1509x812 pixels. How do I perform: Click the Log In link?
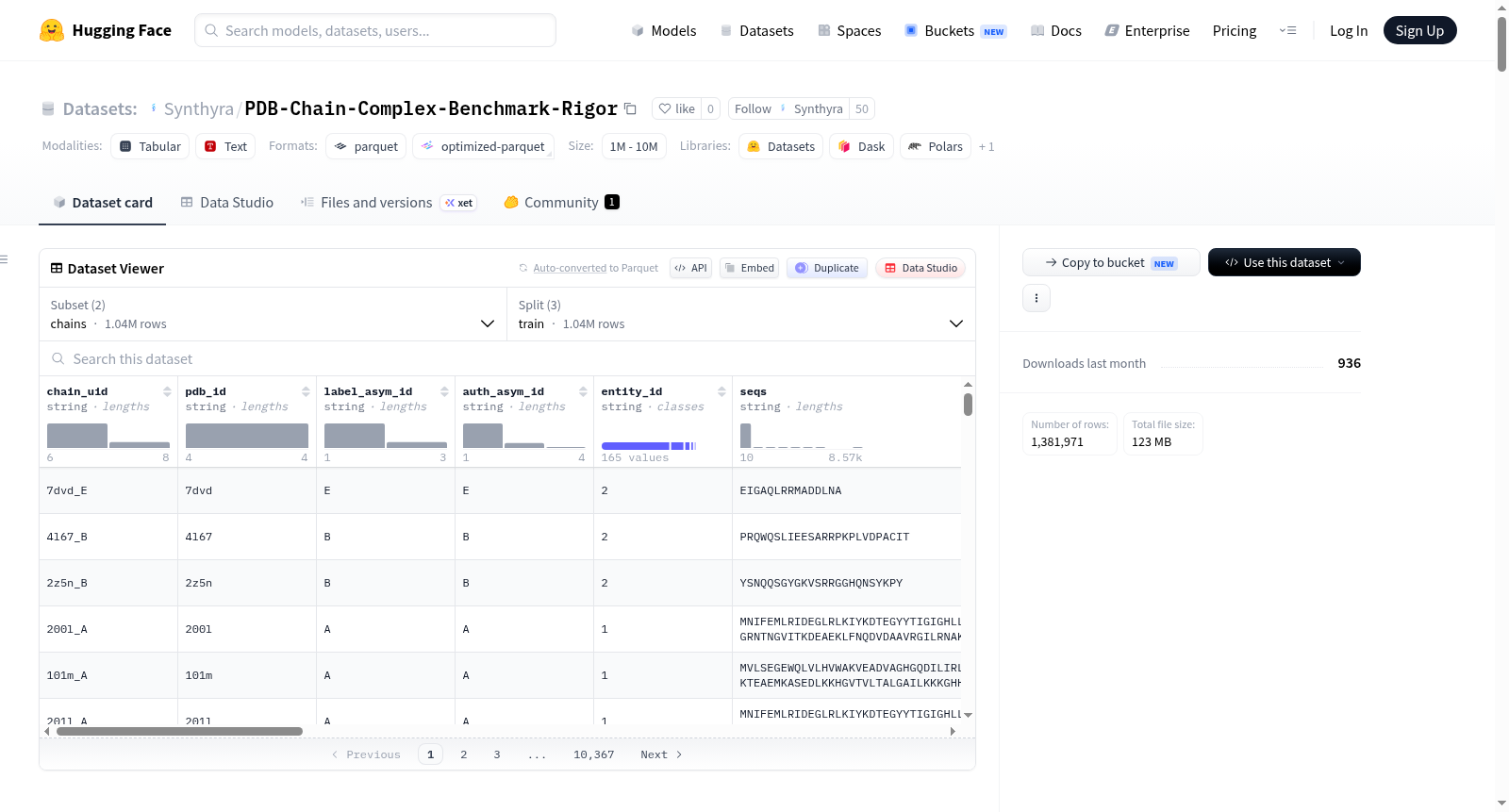coord(1349,31)
